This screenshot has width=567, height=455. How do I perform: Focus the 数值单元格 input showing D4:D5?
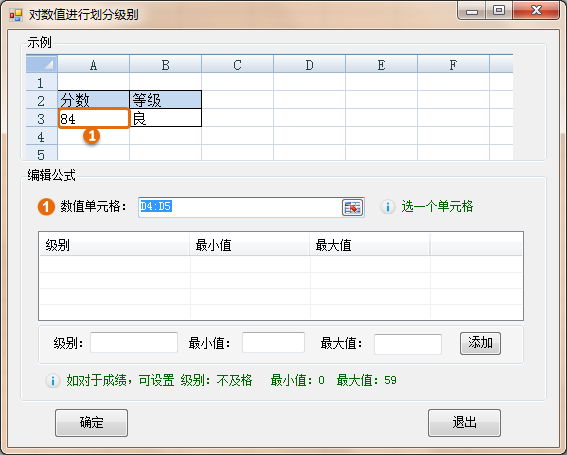point(240,207)
